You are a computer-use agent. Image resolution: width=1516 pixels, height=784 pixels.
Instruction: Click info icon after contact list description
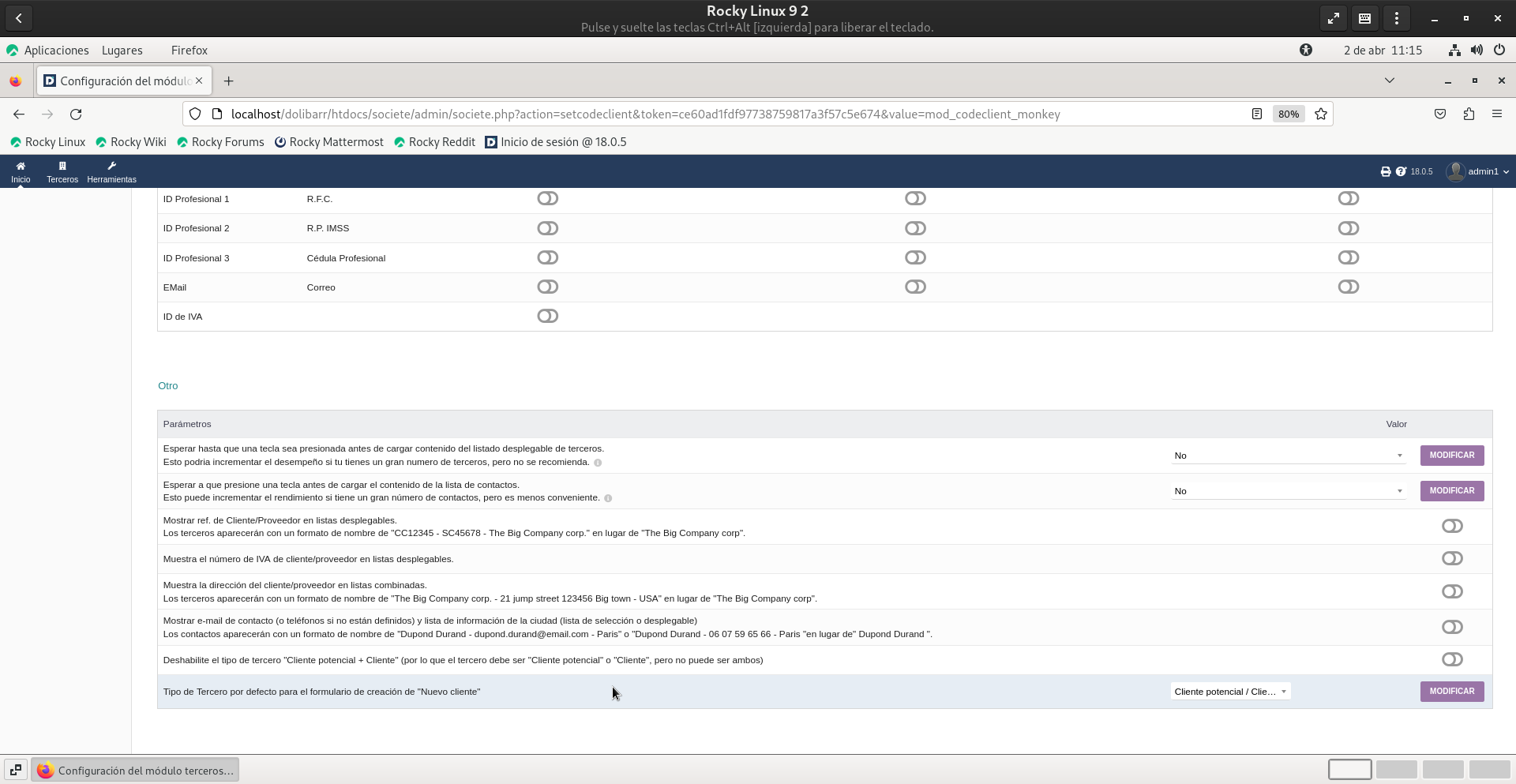pos(608,498)
